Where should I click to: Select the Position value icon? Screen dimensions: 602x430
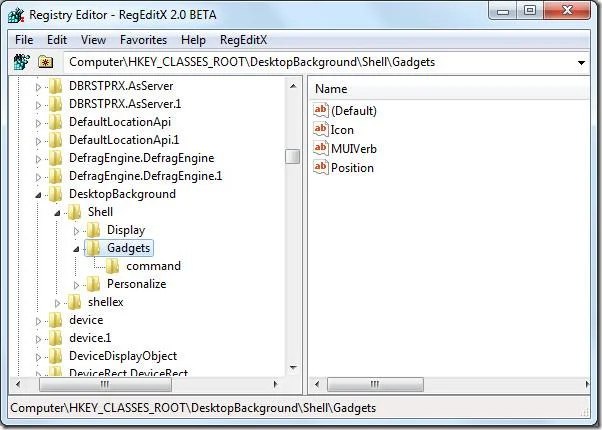coord(321,167)
